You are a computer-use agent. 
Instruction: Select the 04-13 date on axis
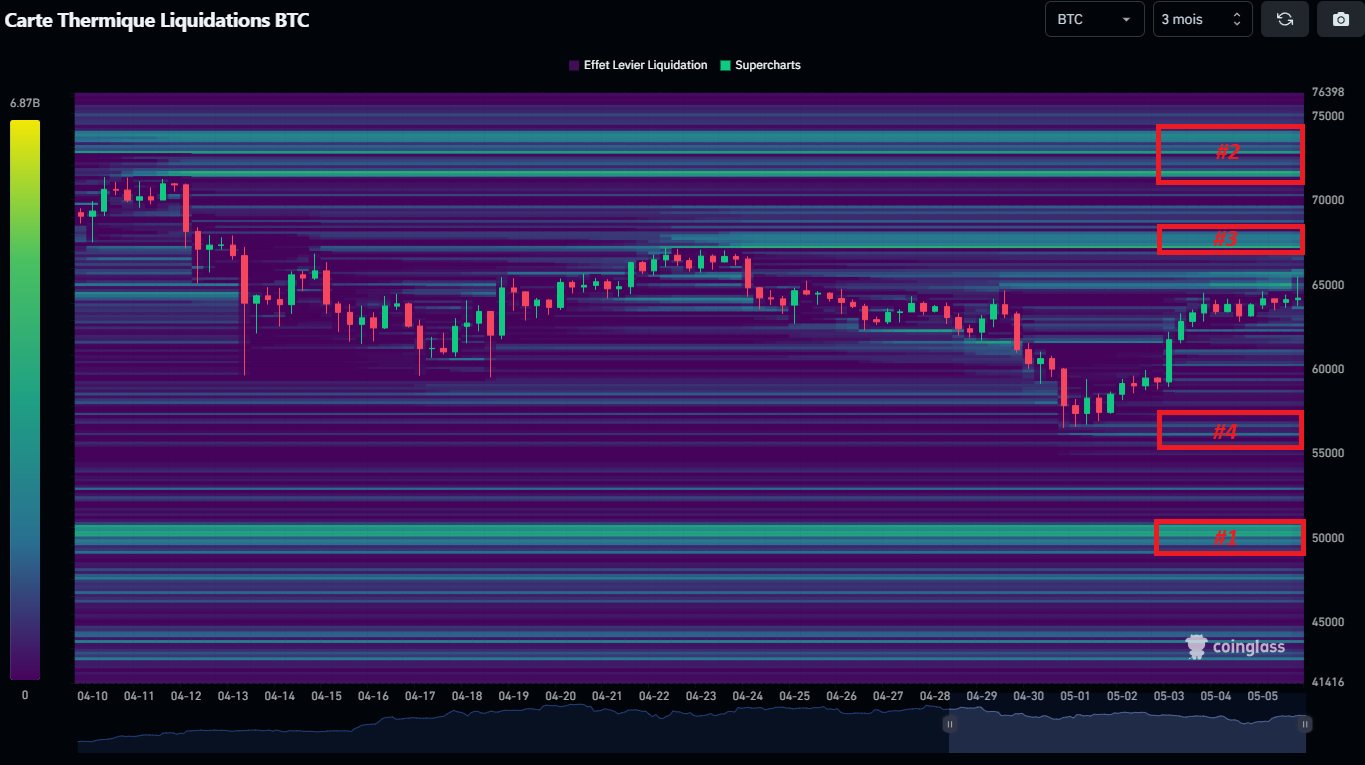click(233, 696)
